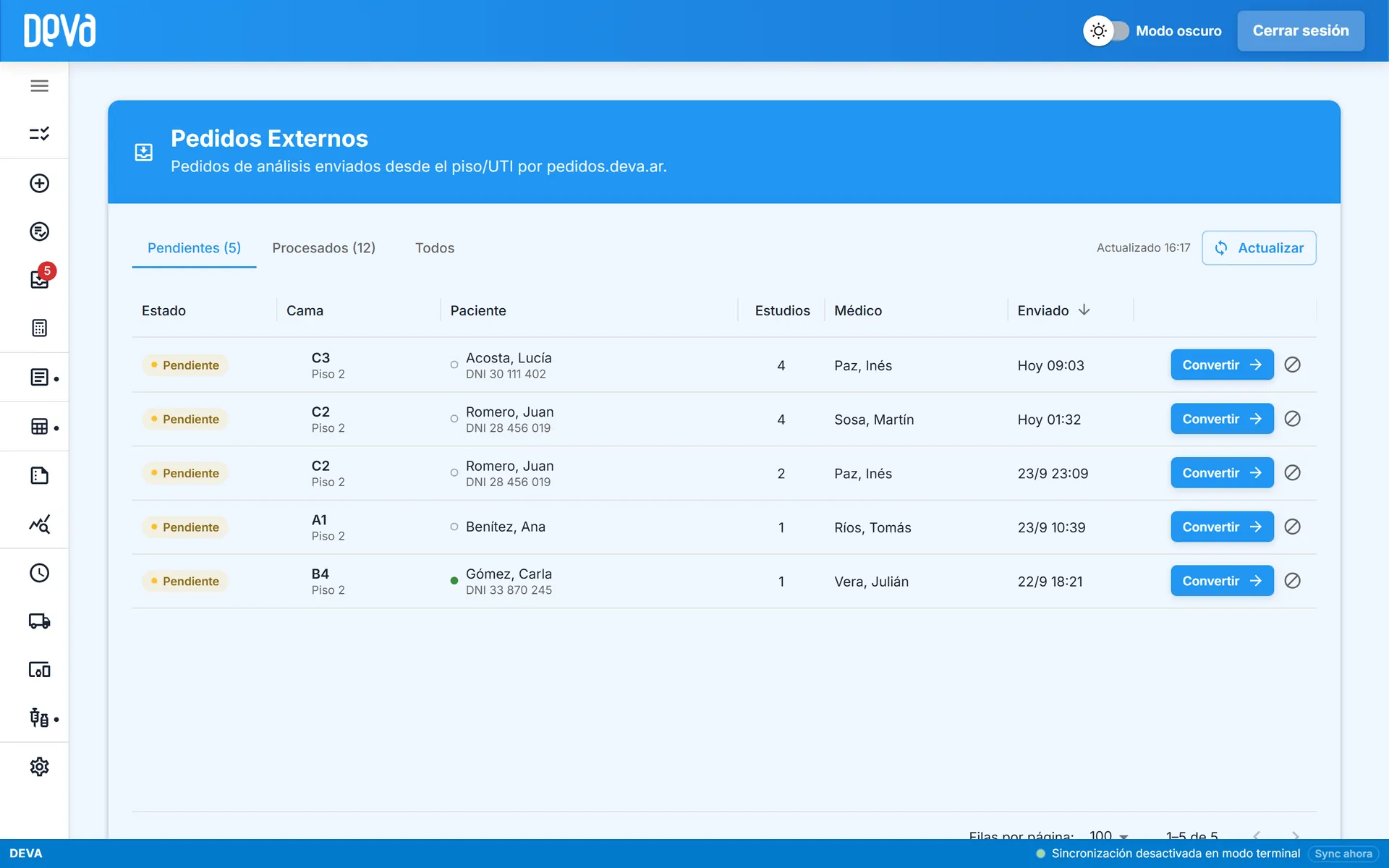Click the file note icon in sidebar
This screenshot has width=1389, height=868.
(x=39, y=475)
